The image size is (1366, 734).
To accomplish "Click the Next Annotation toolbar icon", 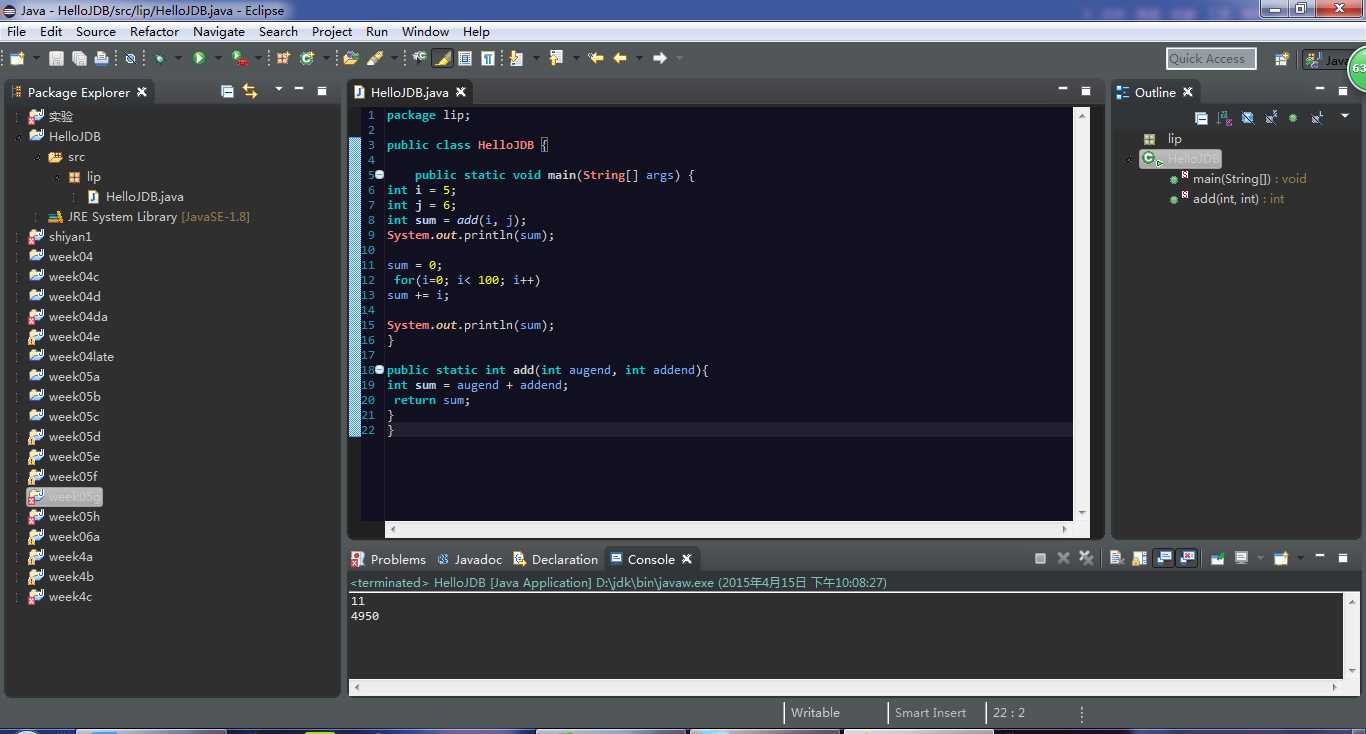I will (516, 58).
